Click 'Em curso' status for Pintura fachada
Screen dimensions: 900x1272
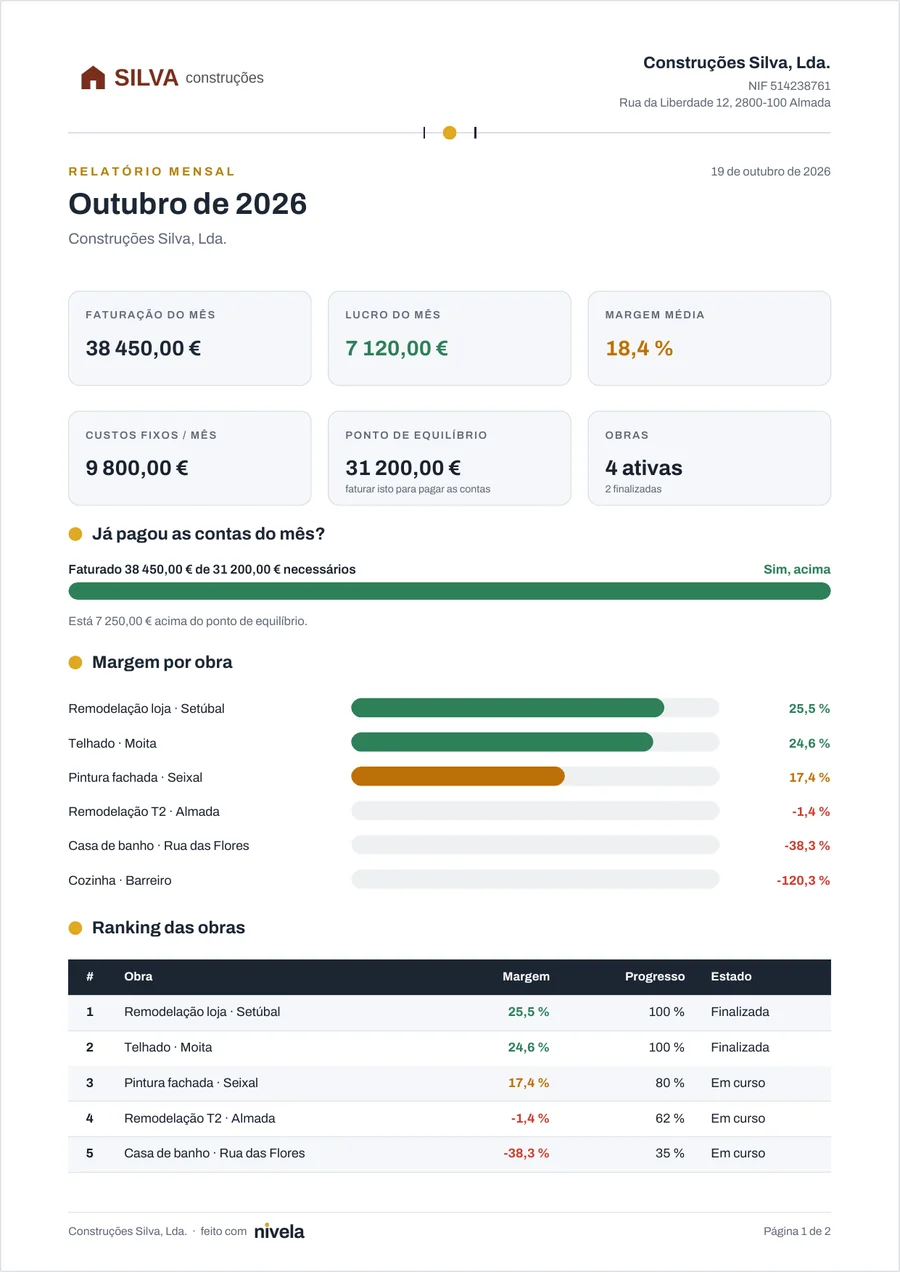coord(738,1083)
